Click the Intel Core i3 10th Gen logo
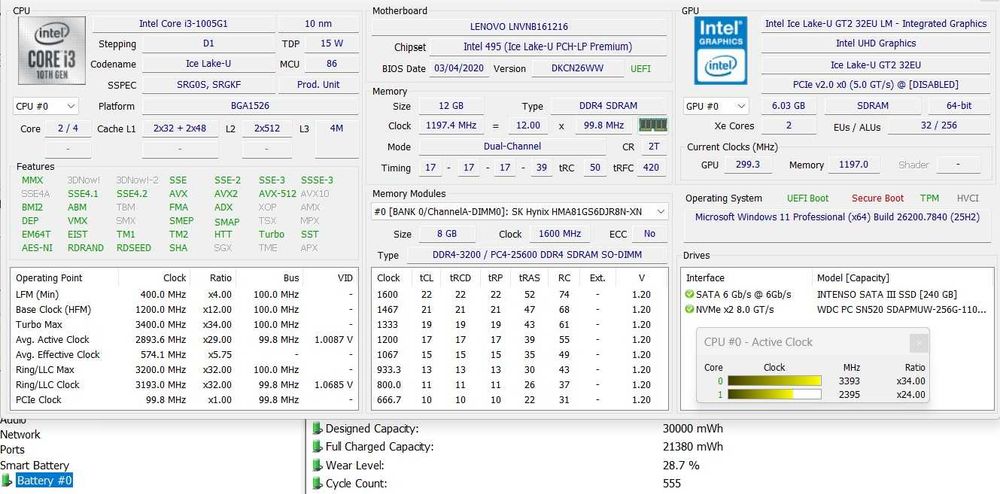The height and width of the screenshot is (494, 1000). tap(52, 50)
